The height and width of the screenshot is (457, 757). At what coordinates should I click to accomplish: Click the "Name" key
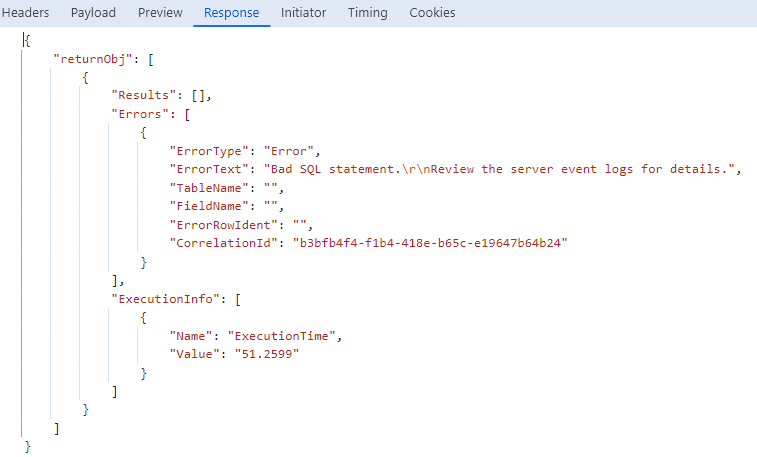191,336
